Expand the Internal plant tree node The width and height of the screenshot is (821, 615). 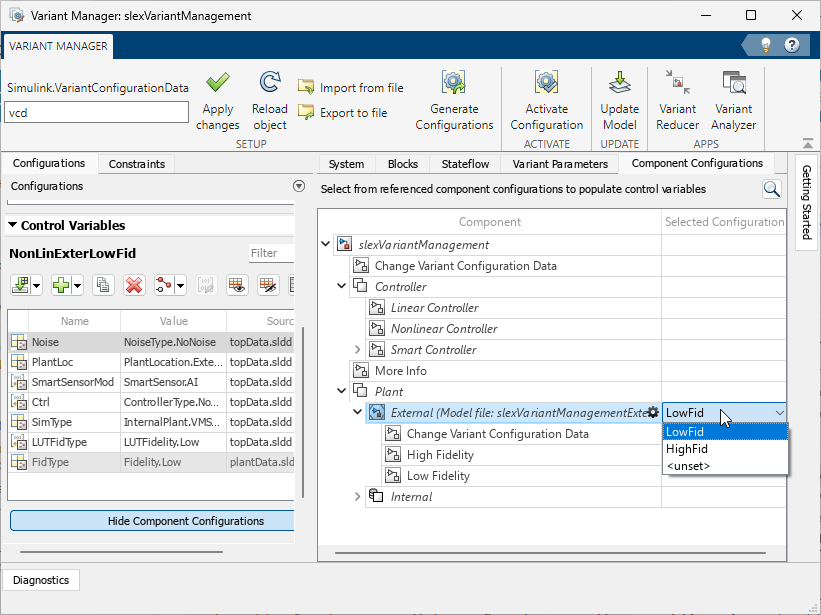[358, 497]
